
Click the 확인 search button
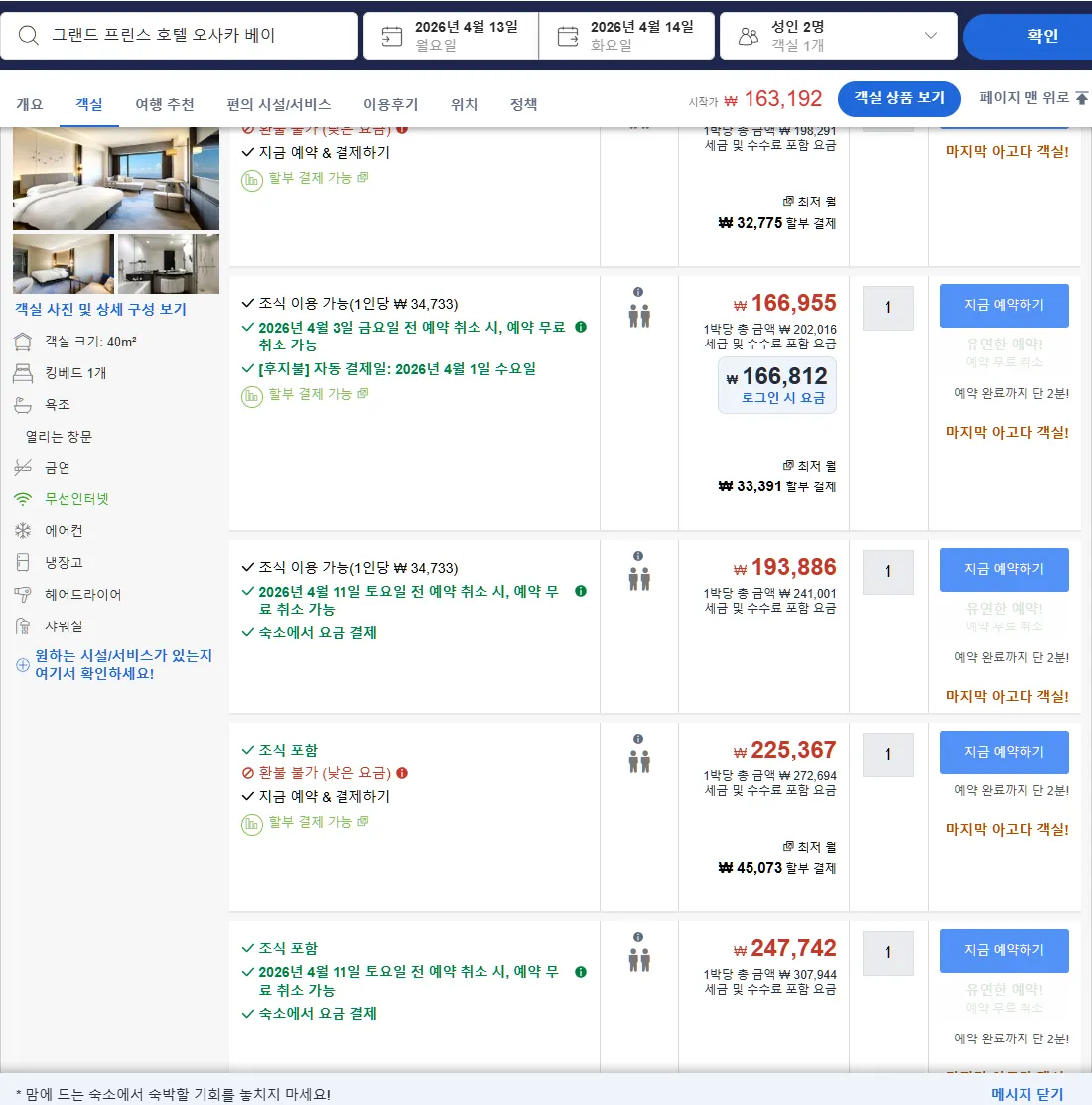click(x=1027, y=35)
